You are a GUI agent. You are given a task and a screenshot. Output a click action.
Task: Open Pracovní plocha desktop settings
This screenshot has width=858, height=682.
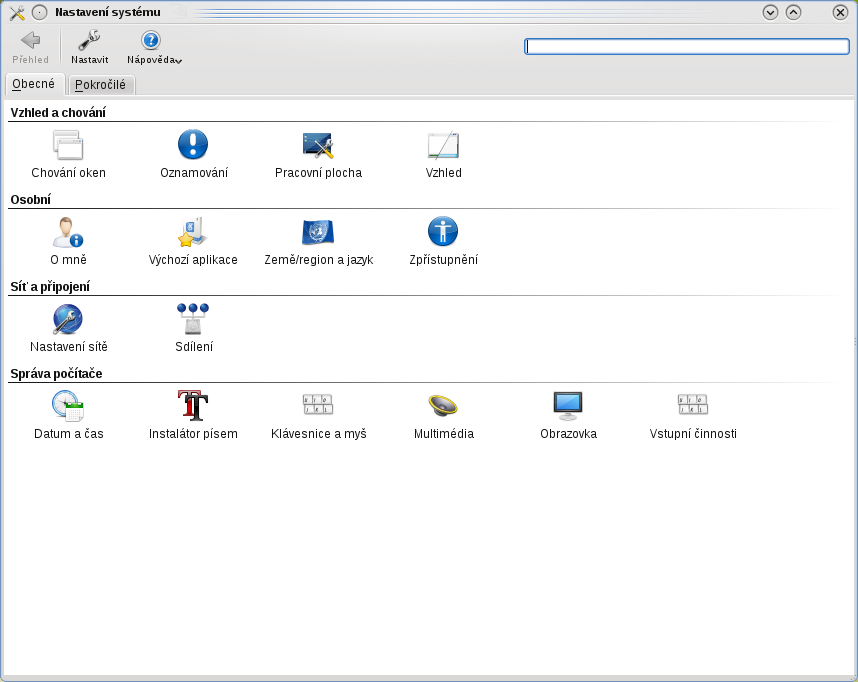pyautogui.click(x=318, y=147)
